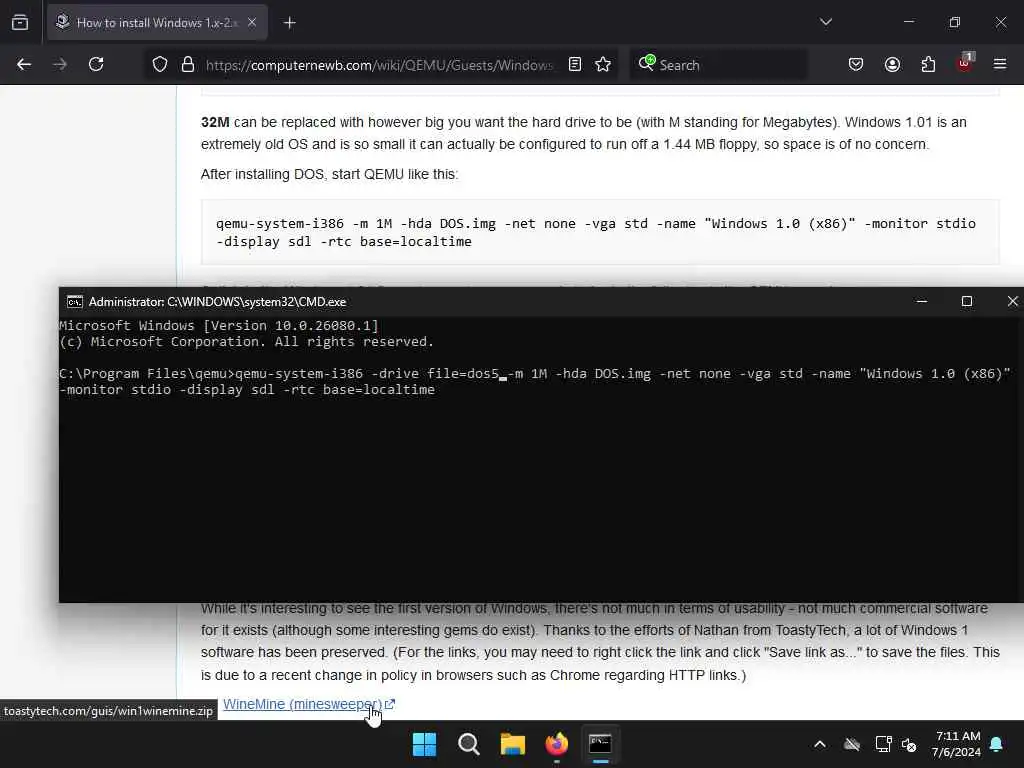Click the site security padlock icon
1024x768 pixels.
pos(188,64)
